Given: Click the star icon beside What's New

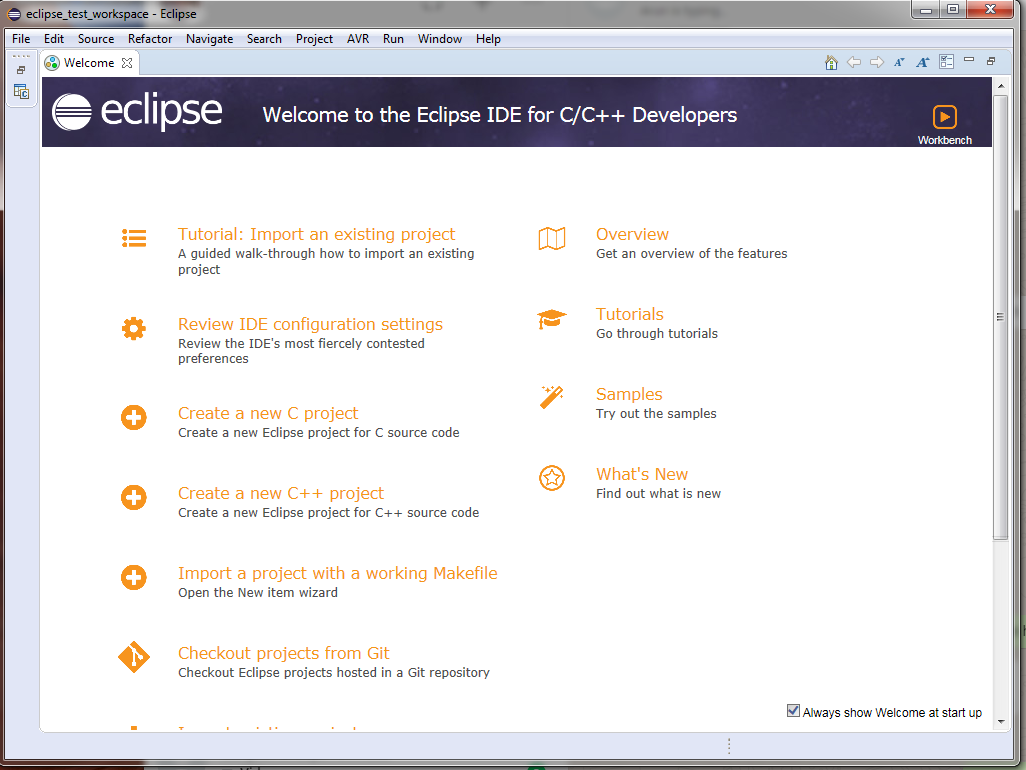Looking at the screenshot, I should tap(552, 478).
